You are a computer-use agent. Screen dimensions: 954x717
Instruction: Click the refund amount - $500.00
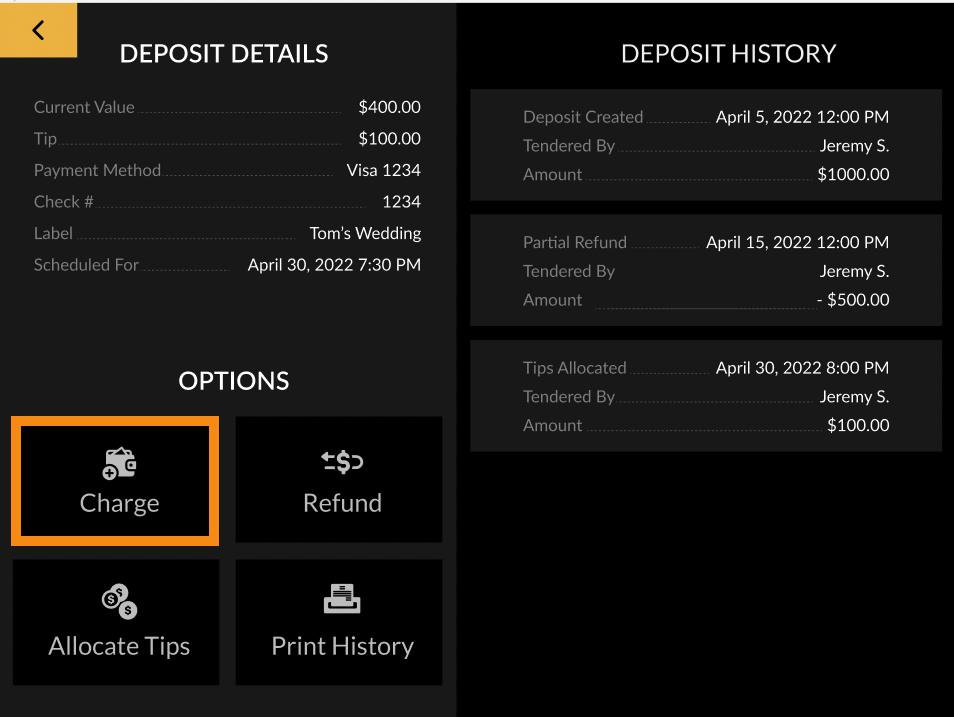pyautogui.click(x=853, y=300)
